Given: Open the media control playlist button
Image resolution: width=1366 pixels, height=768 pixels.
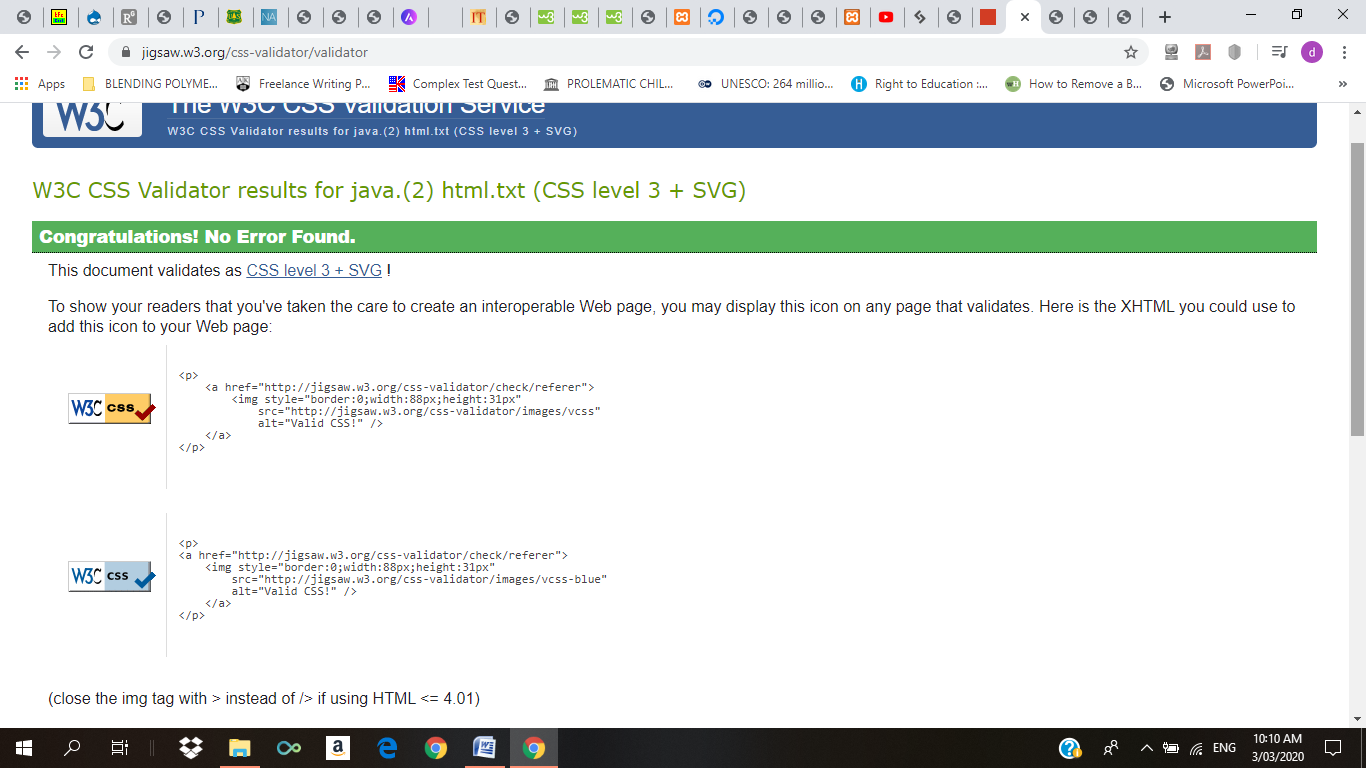Looking at the screenshot, I should [x=1279, y=52].
